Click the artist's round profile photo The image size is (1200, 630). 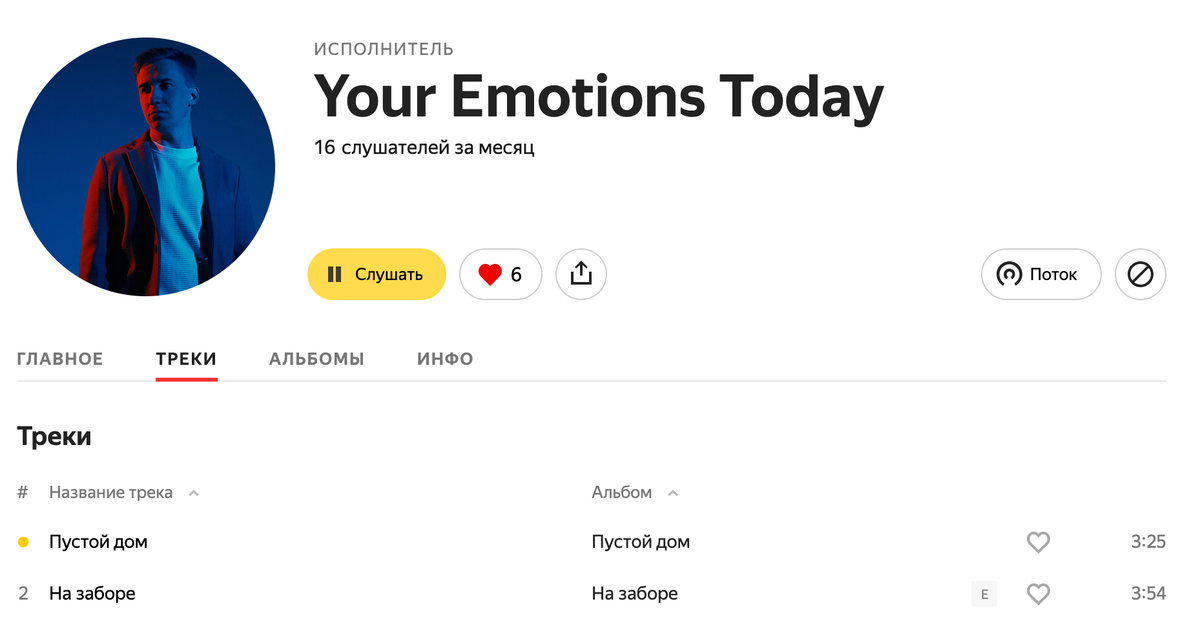146,167
